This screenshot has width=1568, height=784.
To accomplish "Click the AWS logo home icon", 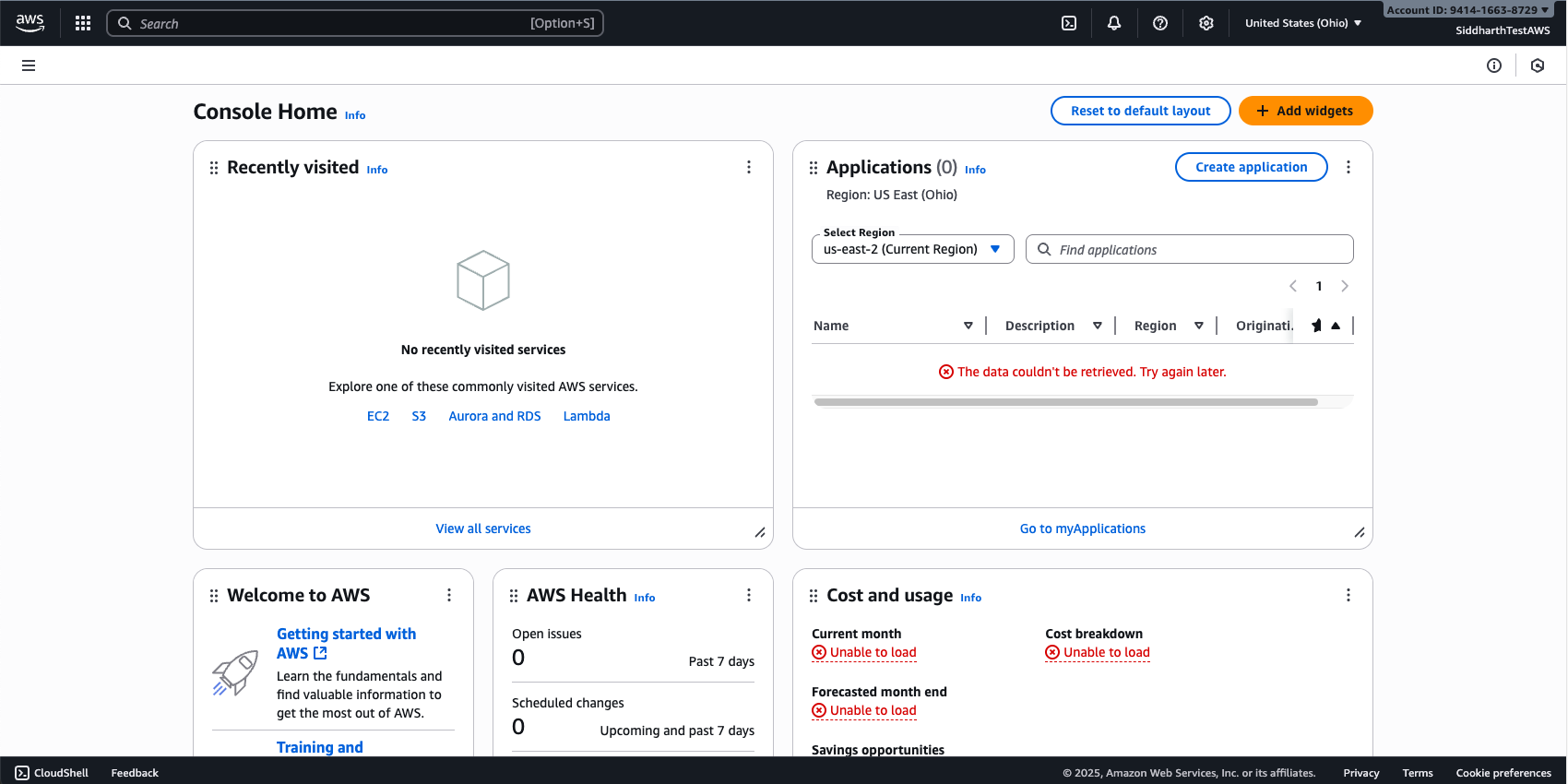I will [30, 23].
